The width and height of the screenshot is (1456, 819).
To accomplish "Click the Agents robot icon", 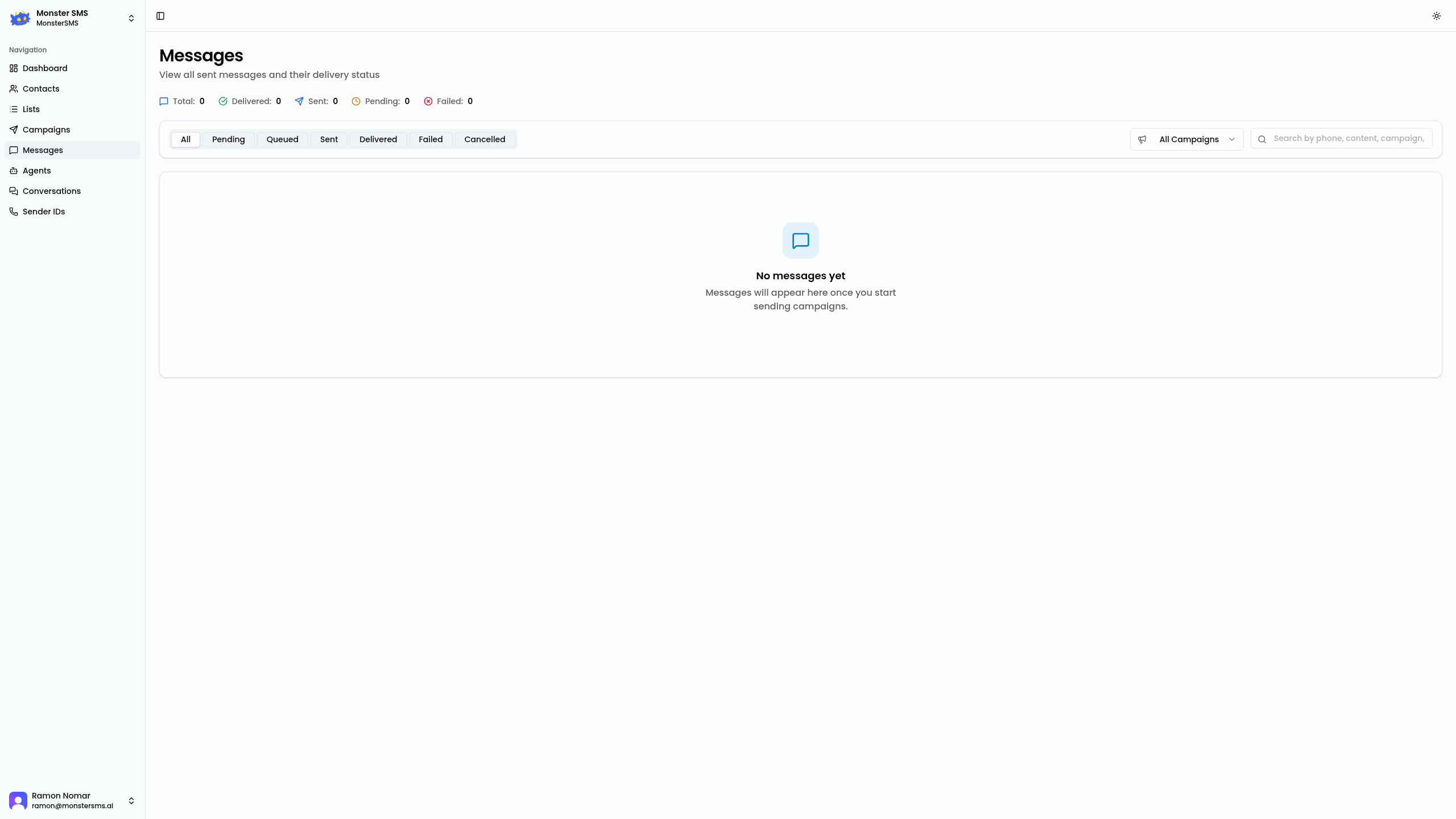I will [14, 171].
